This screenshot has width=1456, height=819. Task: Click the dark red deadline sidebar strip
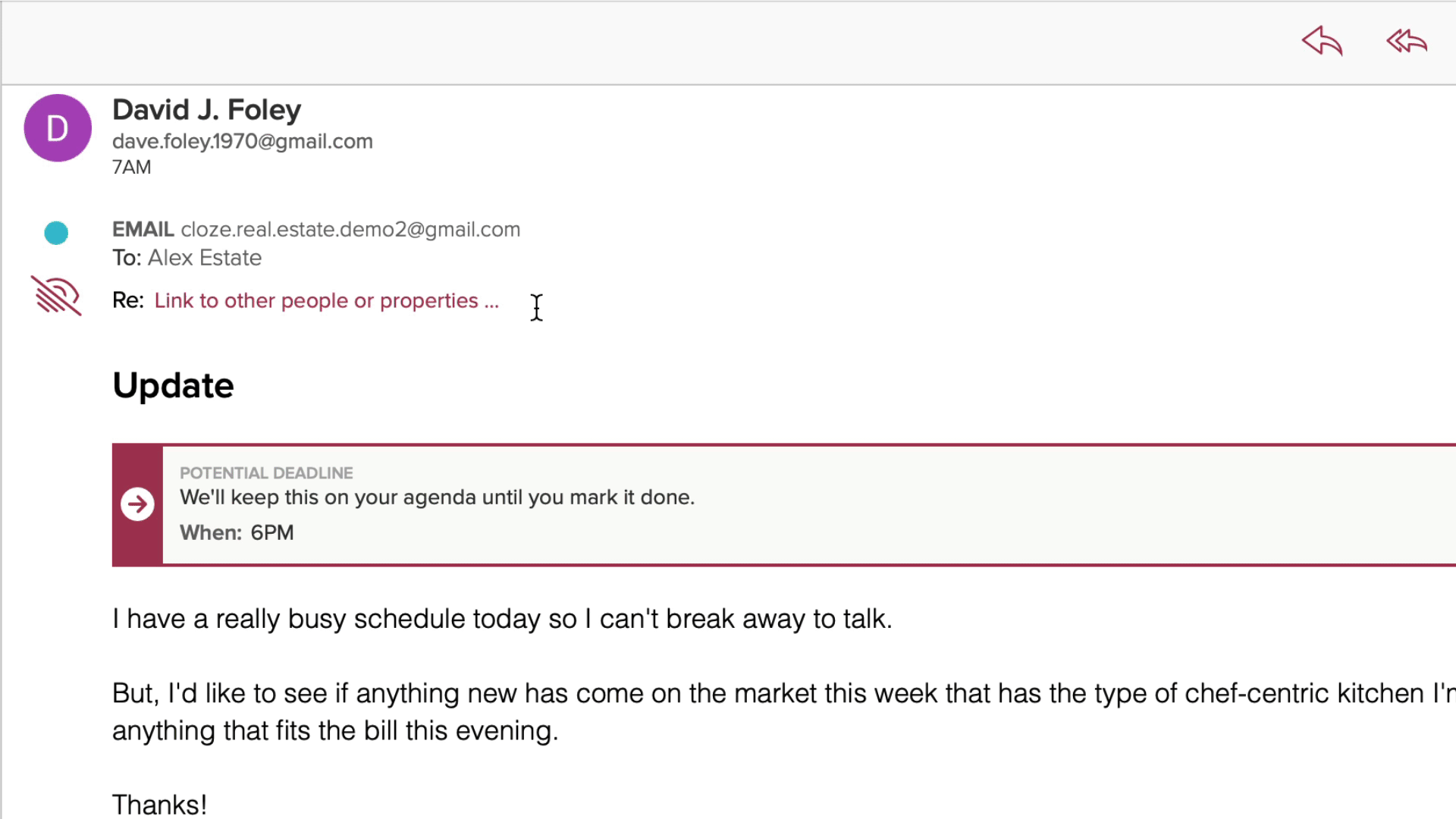point(137,505)
